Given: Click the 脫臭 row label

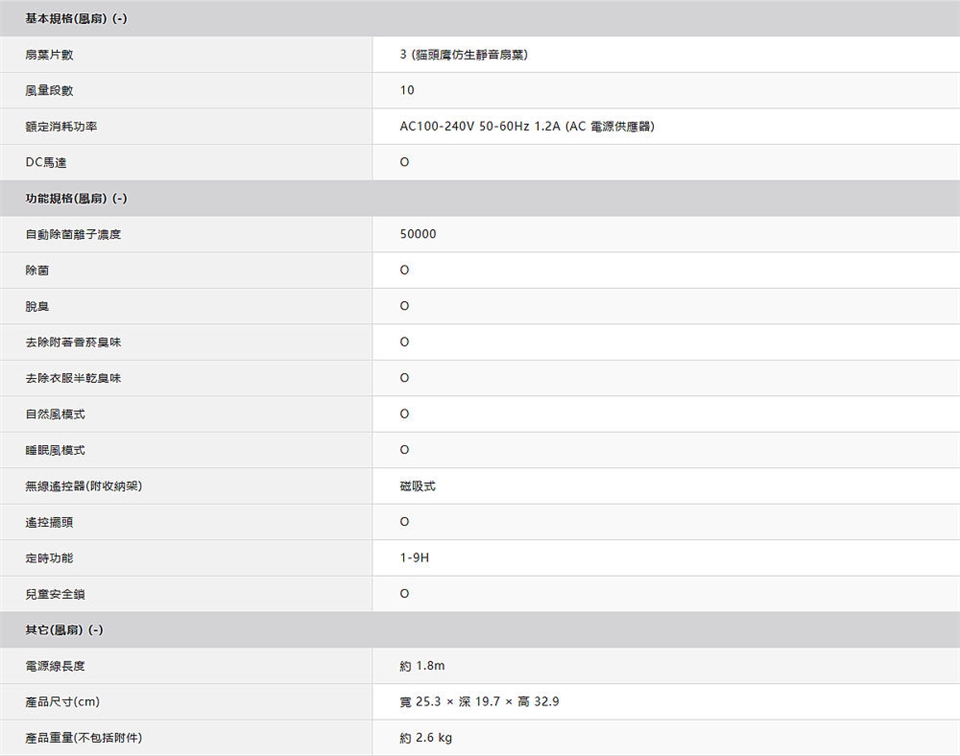Looking at the screenshot, I should 37,307.
